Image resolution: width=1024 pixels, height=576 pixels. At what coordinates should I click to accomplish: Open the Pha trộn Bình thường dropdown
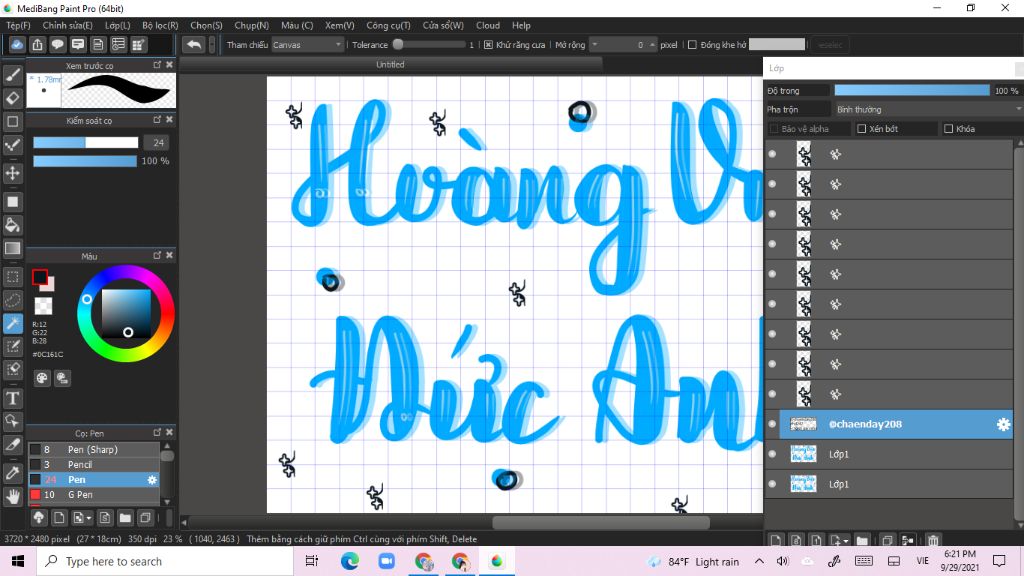929,110
